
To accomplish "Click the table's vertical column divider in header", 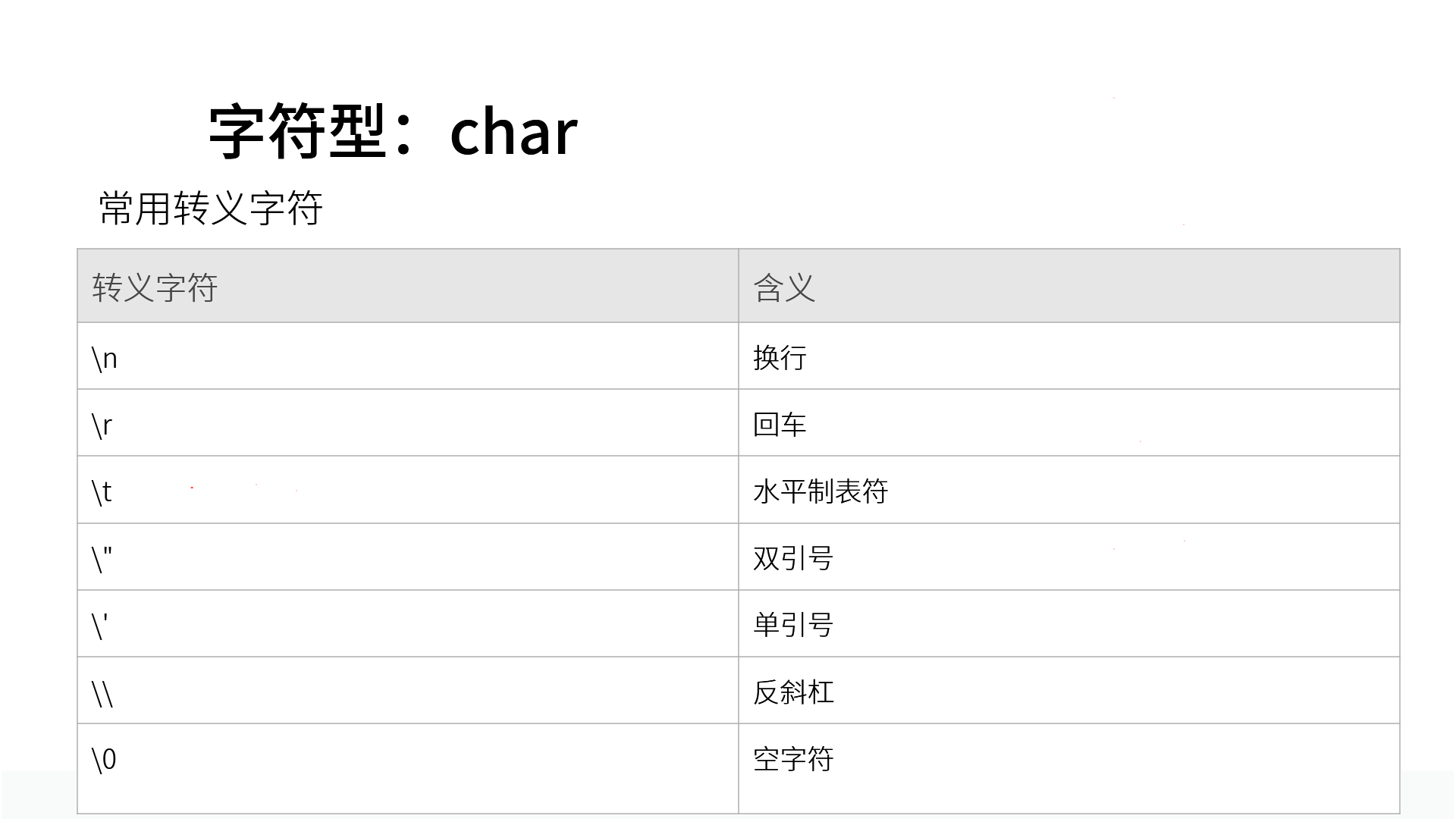I will point(739,286).
